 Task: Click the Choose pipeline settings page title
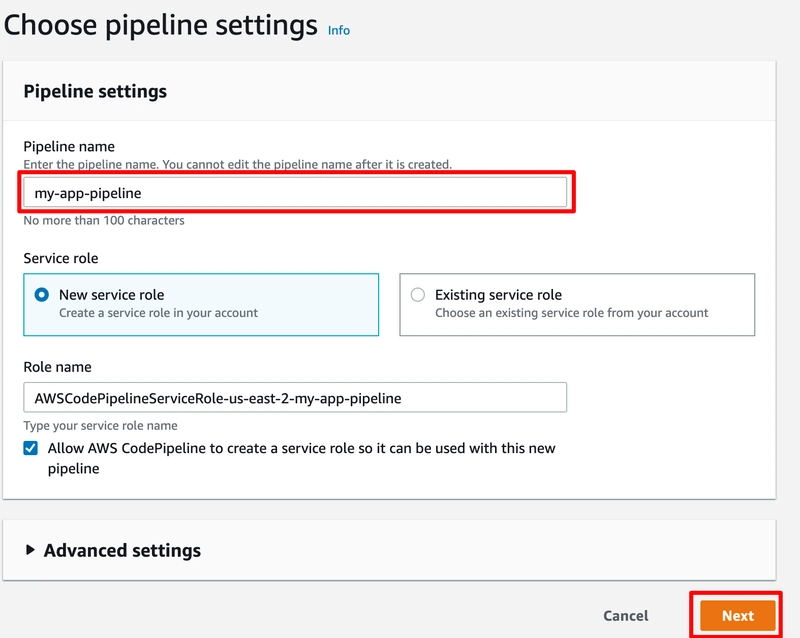tap(161, 25)
